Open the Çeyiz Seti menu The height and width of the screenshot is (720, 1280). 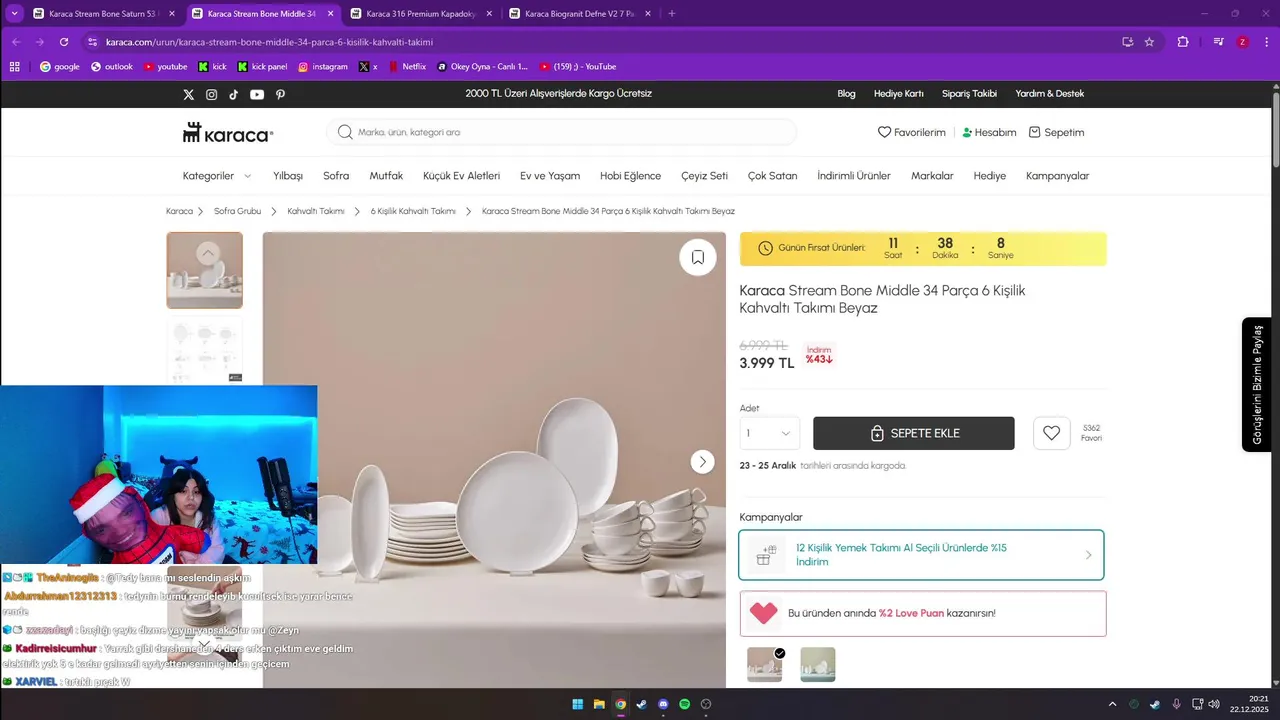(x=704, y=176)
